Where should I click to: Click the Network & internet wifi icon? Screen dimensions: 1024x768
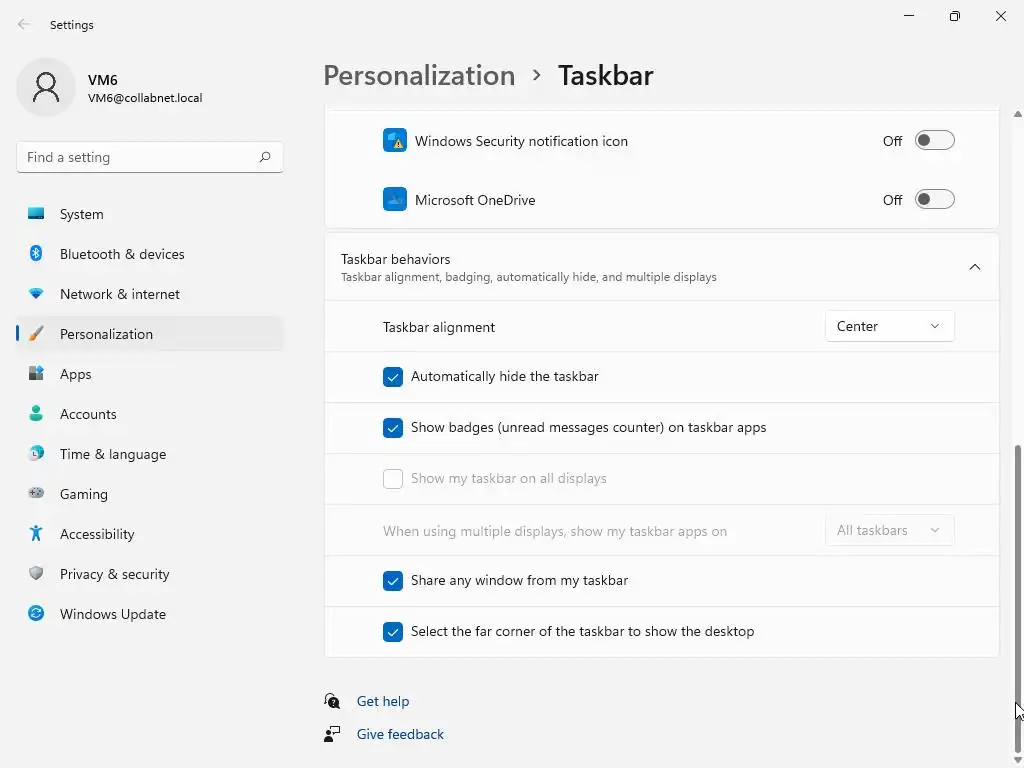pos(36,294)
